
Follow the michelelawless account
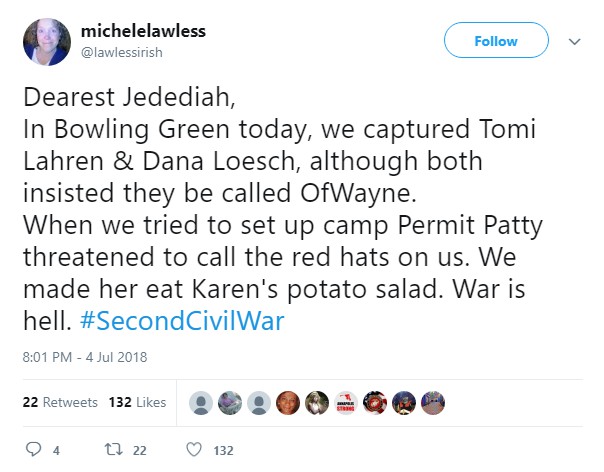pyautogui.click(x=497, y=41)
